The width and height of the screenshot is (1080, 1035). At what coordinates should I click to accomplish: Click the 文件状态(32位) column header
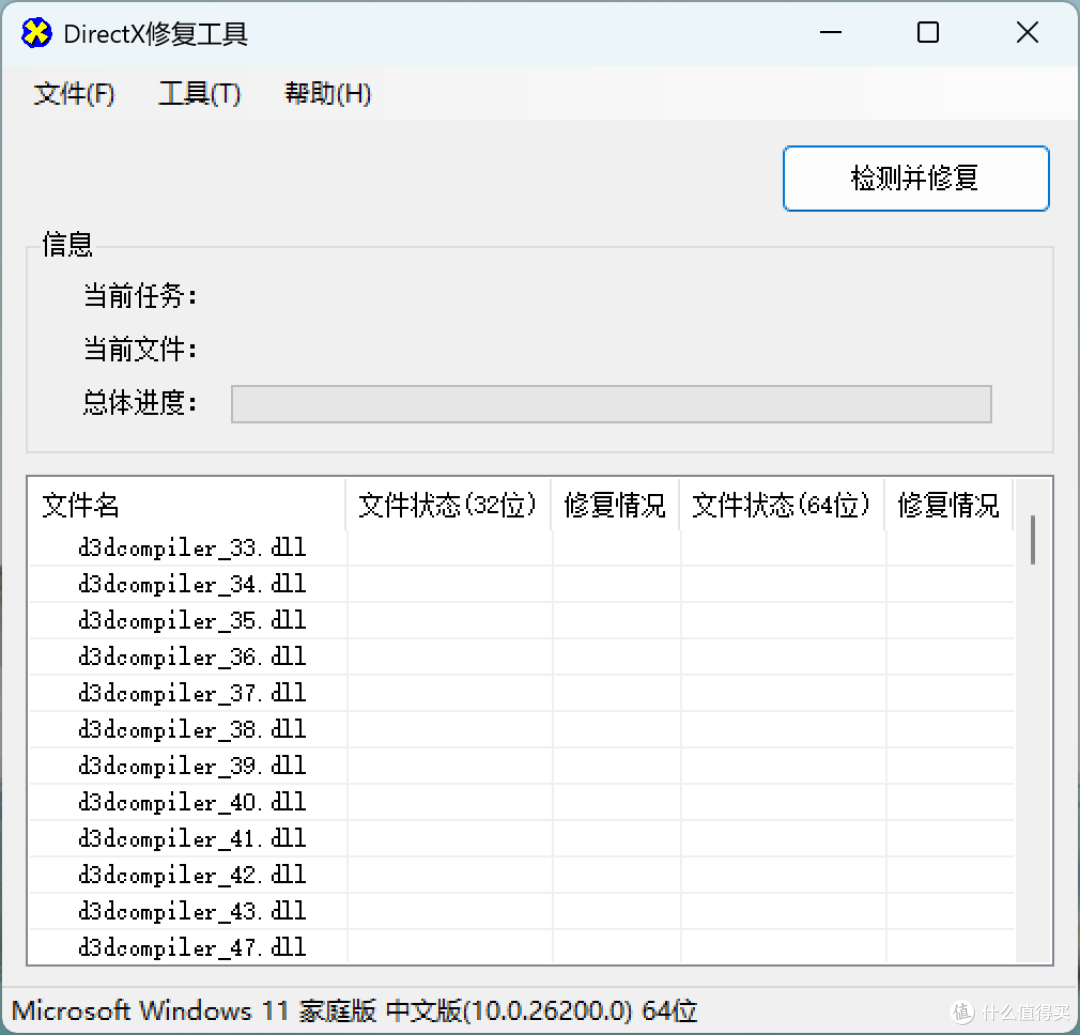[x=448, y=505]
